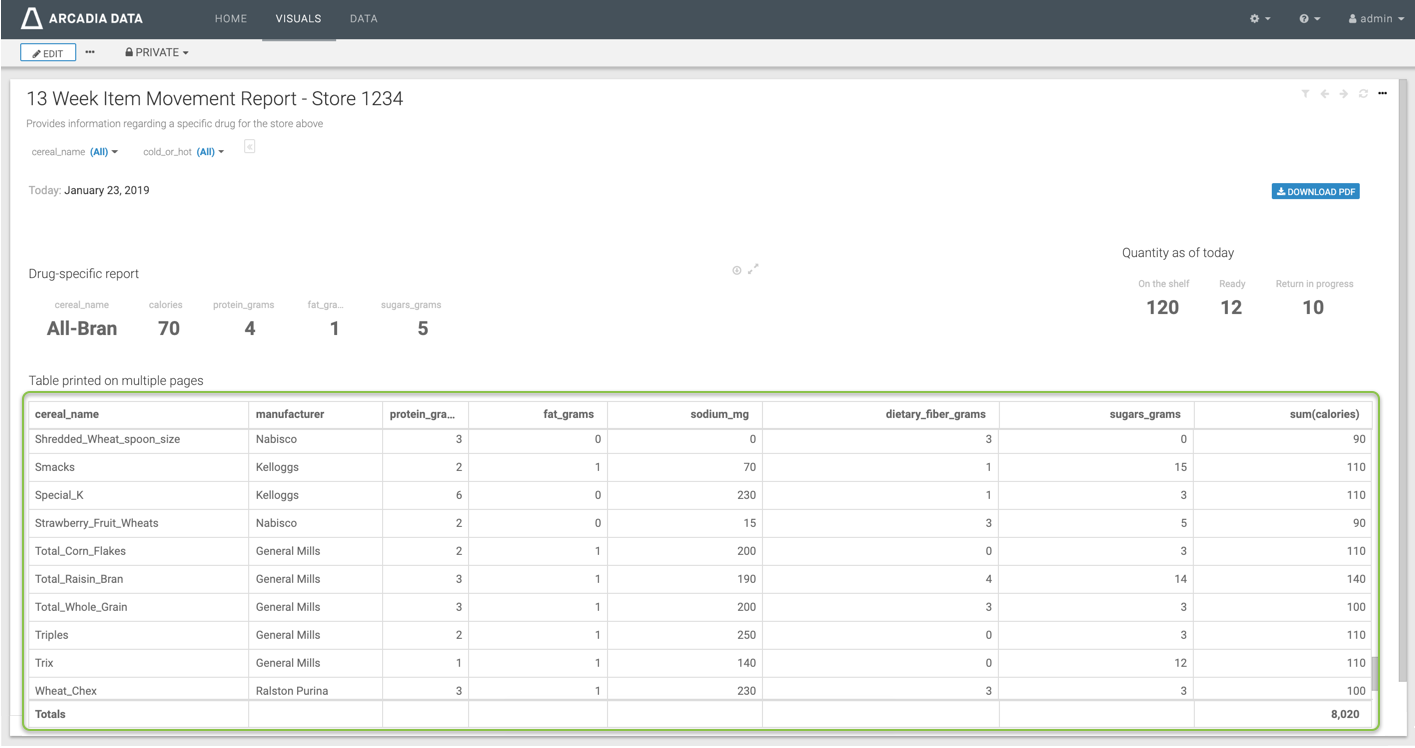
Task: Expand the Drug-specific report visual to fullscreen
Action: 754,268
